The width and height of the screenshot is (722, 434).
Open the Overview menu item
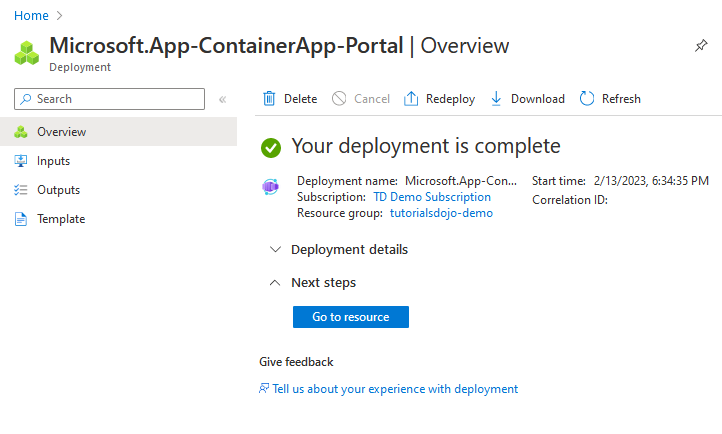(61, 132)
